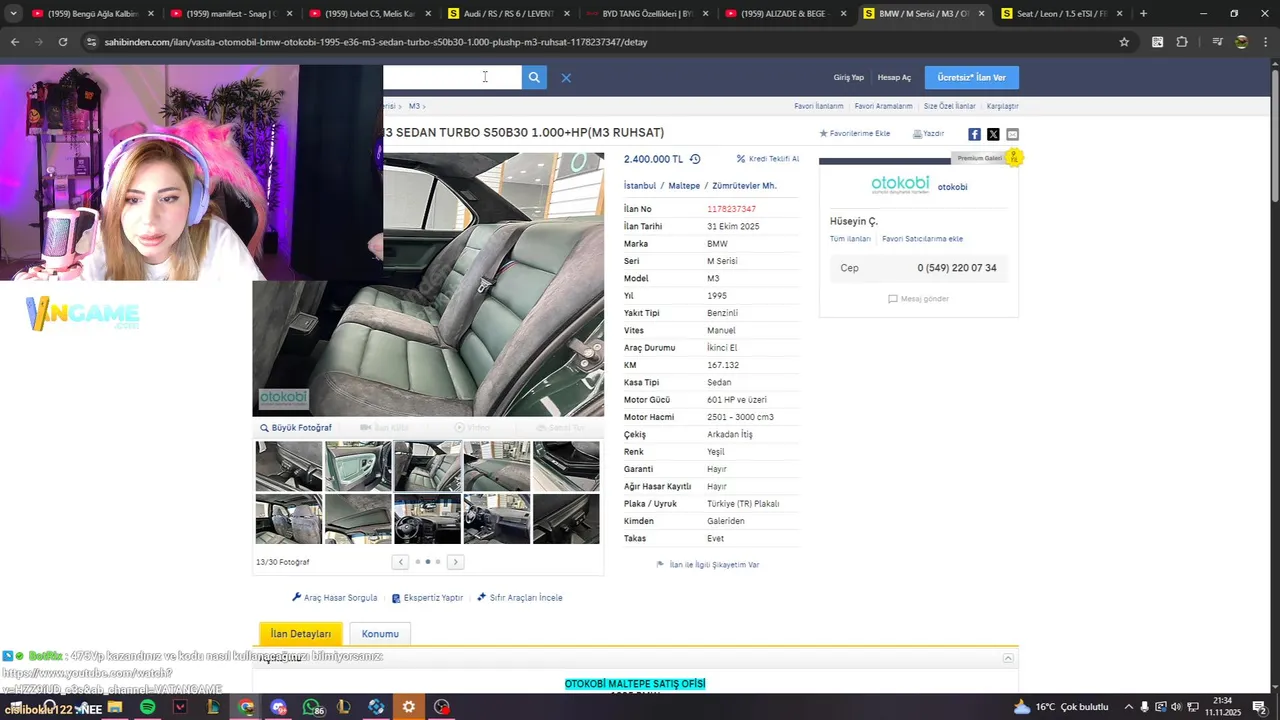Click the Hesap Aç link
1280x720 pixels.
(894, 77)
